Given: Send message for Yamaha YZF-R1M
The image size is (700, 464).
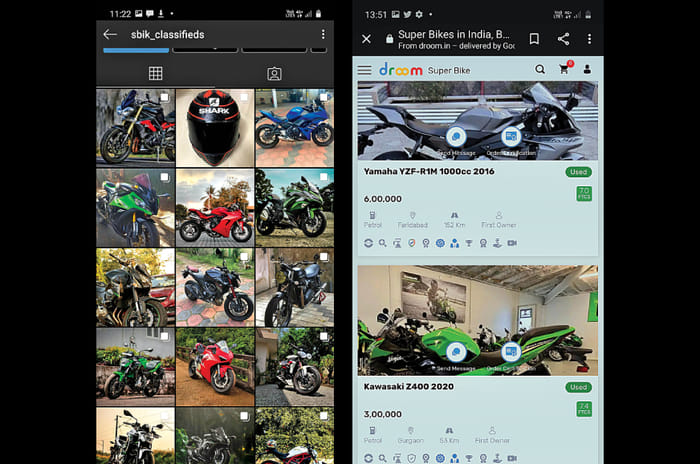Looking at the screenshot, I should tap(457, 137).
